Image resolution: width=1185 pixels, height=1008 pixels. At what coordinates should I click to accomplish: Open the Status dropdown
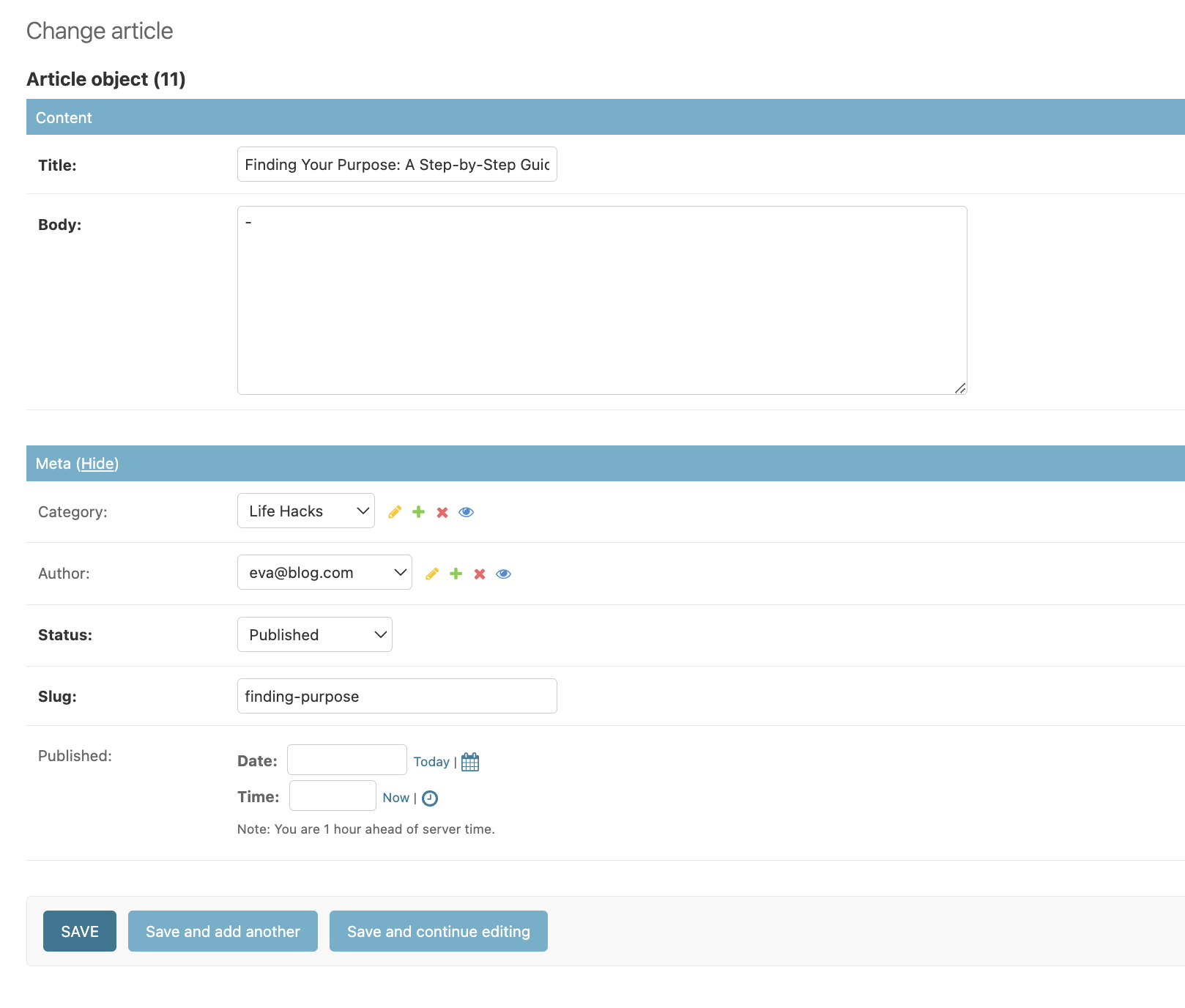point(314,634)
